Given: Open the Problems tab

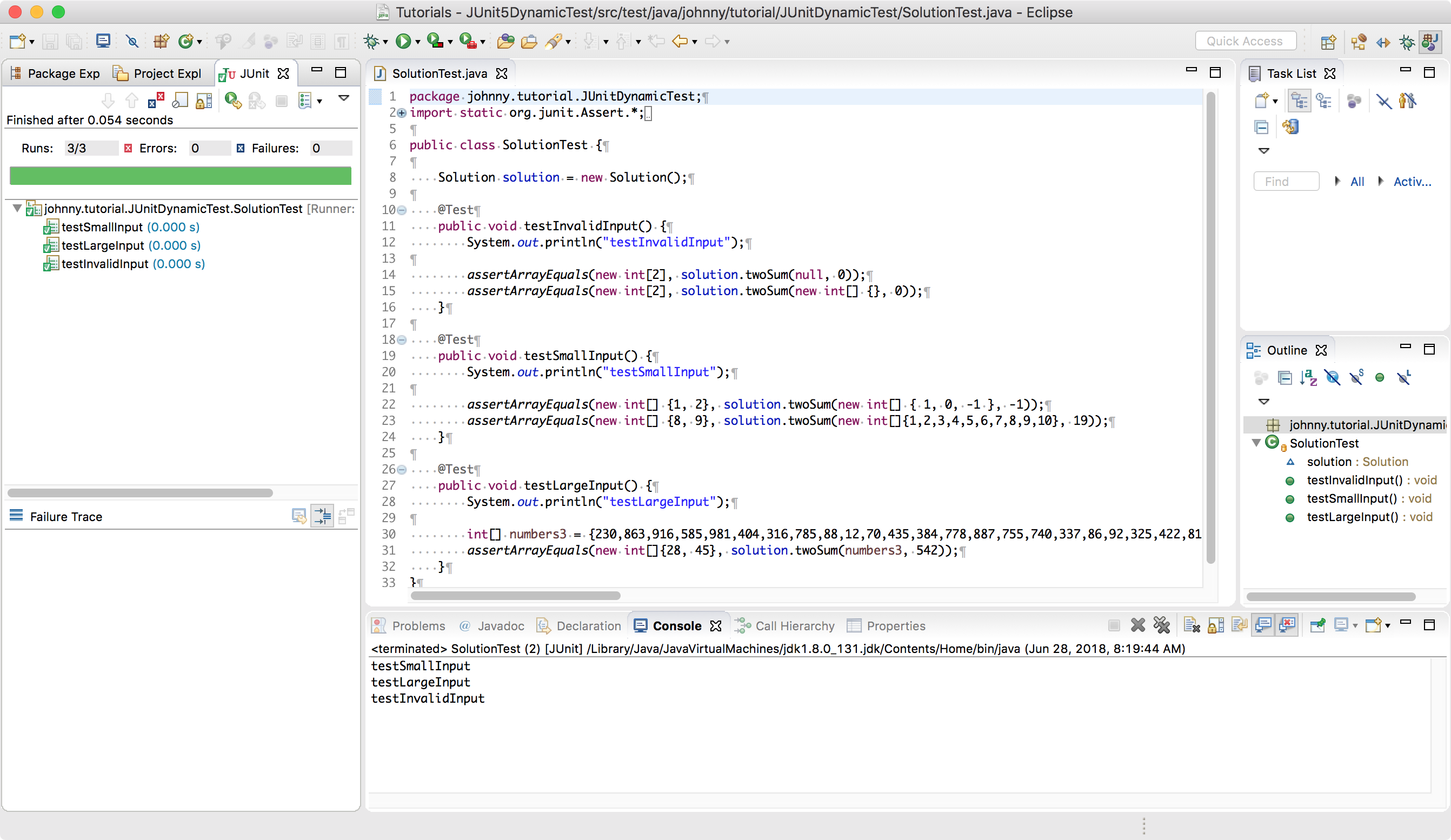Looking at the screenshot, I should pos(408,626).
